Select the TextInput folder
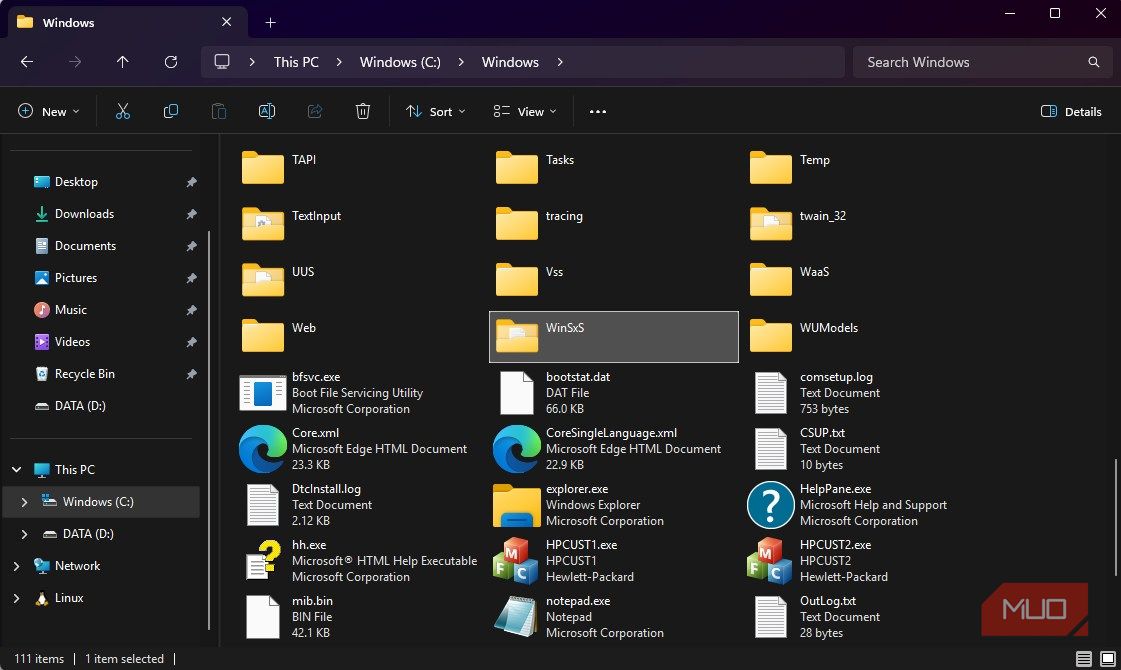Image resolution: width=1121 pixels, height=670 pixels. (x=360, y=225)
